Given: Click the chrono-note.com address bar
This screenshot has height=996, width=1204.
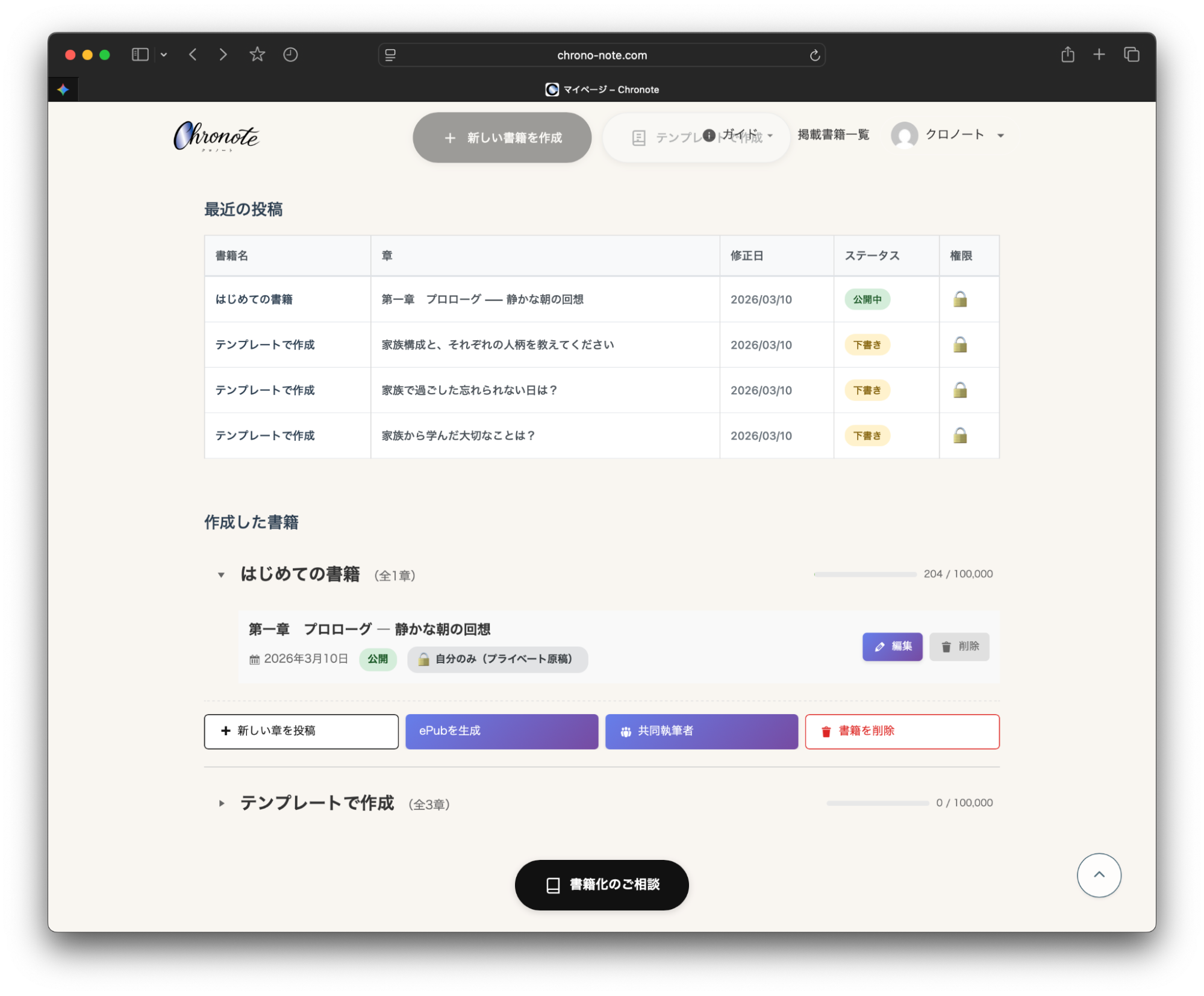Looking at the screenshot, I should click(601, 55).
